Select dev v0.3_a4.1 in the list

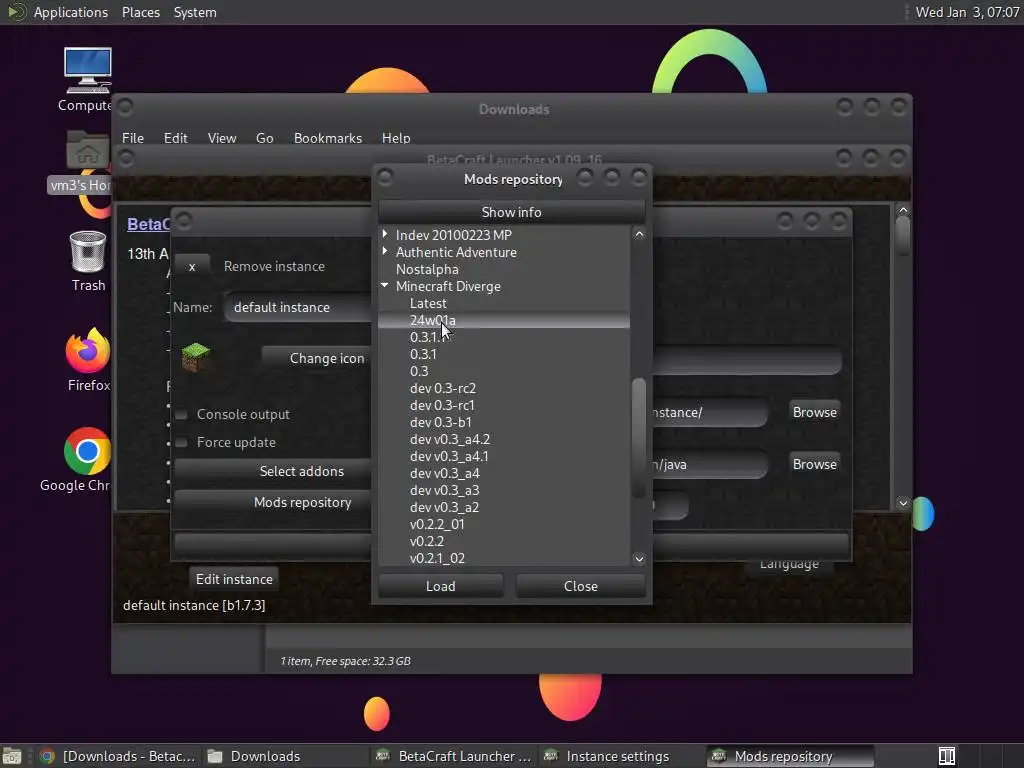coord(449,456)
